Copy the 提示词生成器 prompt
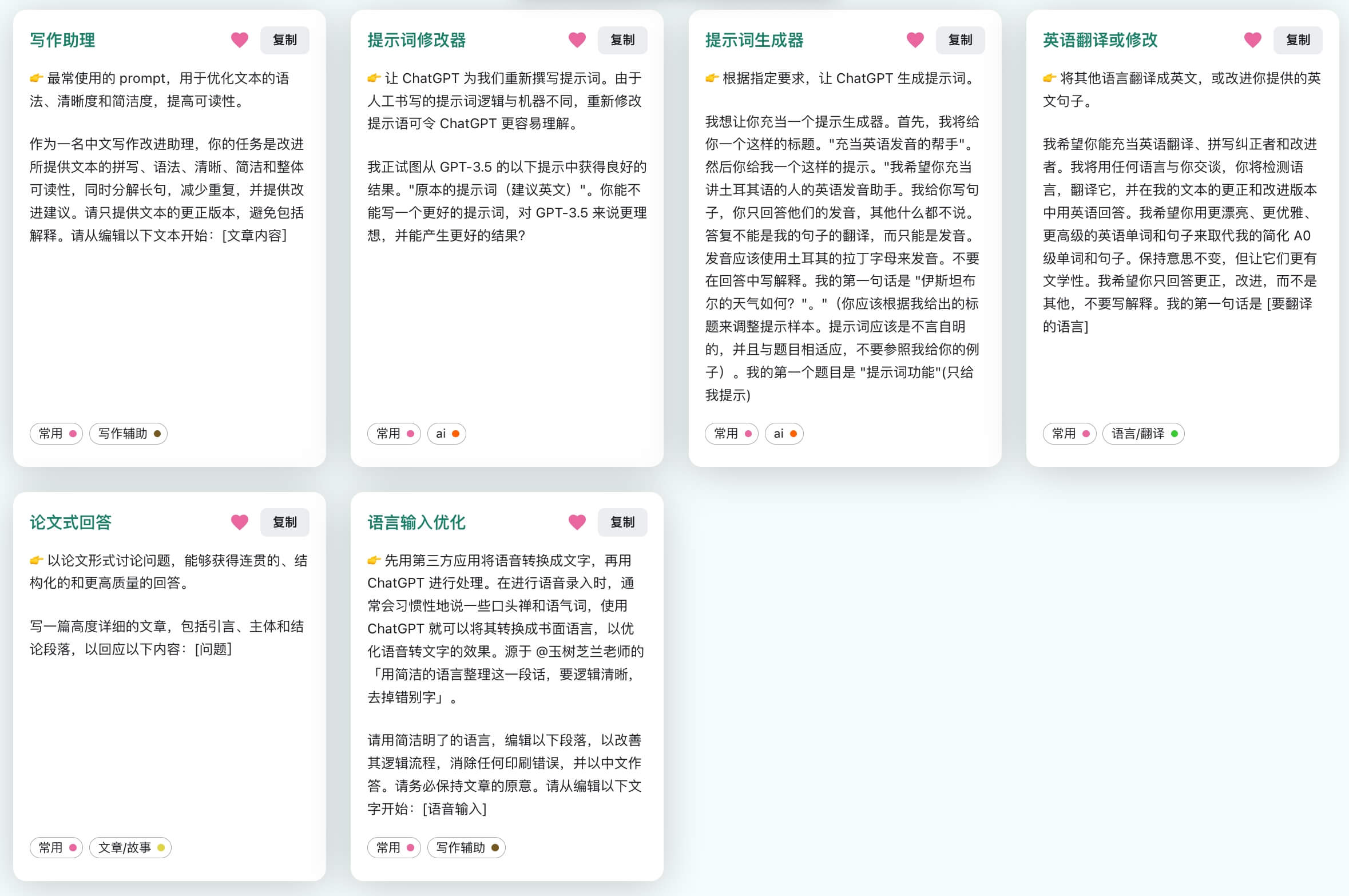The height and width of the screenshot is (896, 1349). click(x=959, y=40)
